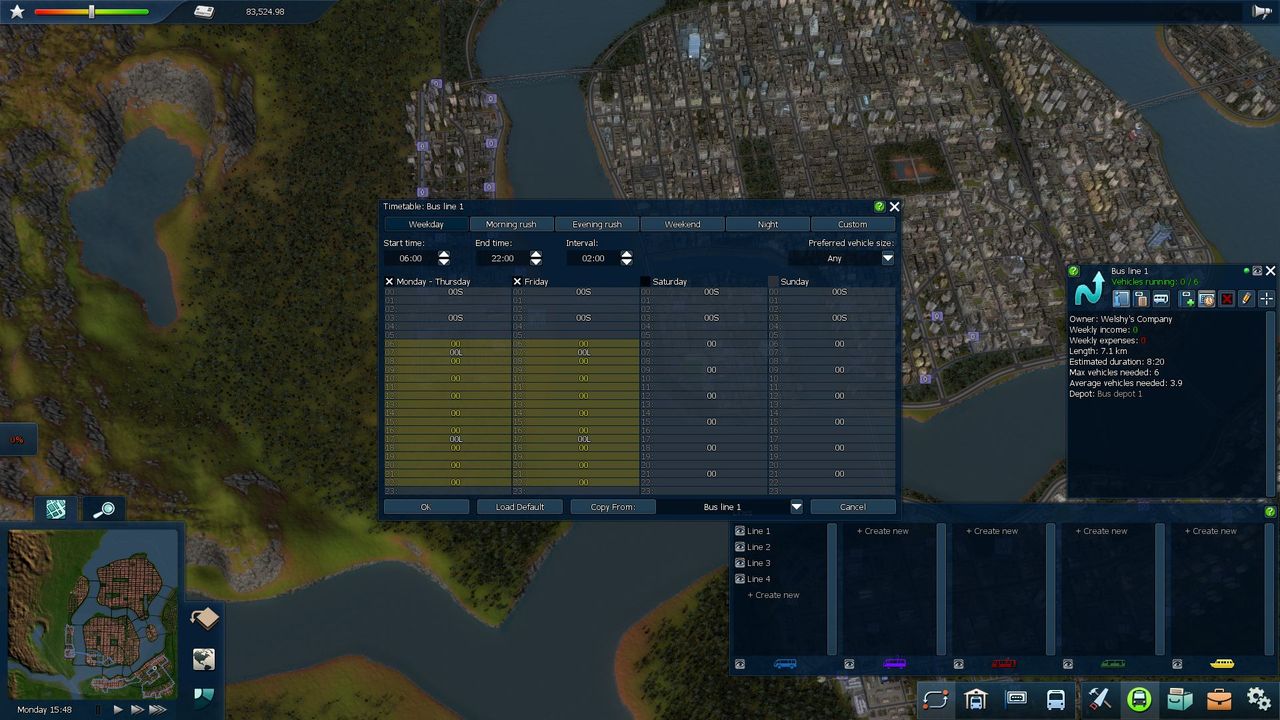Uncheck the Monday - Thursday checkbox
Screen dimensions: 1280x720
pyautogui.click(x=390, y=282)
